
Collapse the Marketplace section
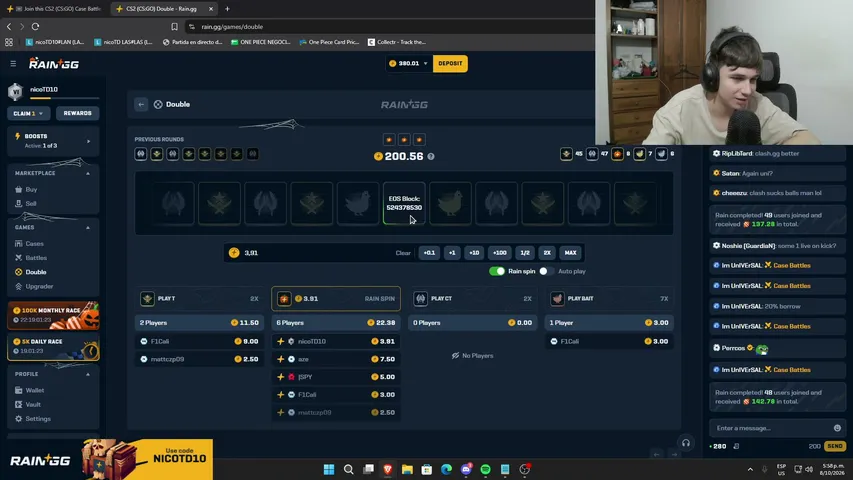[88, 173]
